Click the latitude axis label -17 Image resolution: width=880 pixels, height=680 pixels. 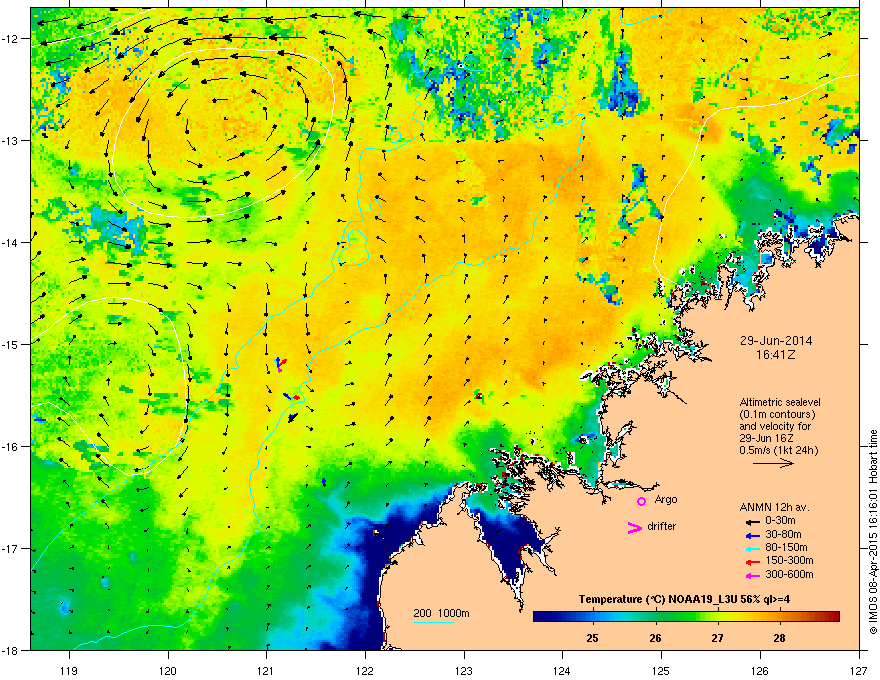(12, 548)
